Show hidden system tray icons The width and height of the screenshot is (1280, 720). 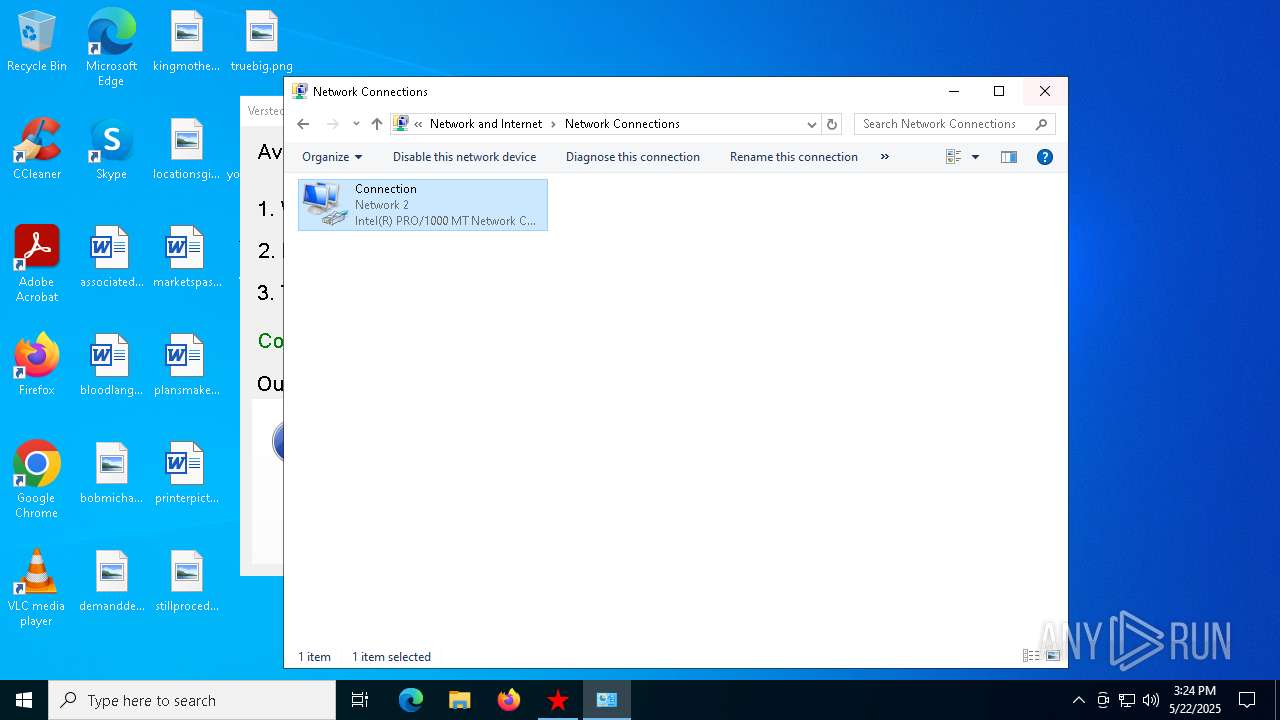pyautogui.click(x=1078, y=700)
